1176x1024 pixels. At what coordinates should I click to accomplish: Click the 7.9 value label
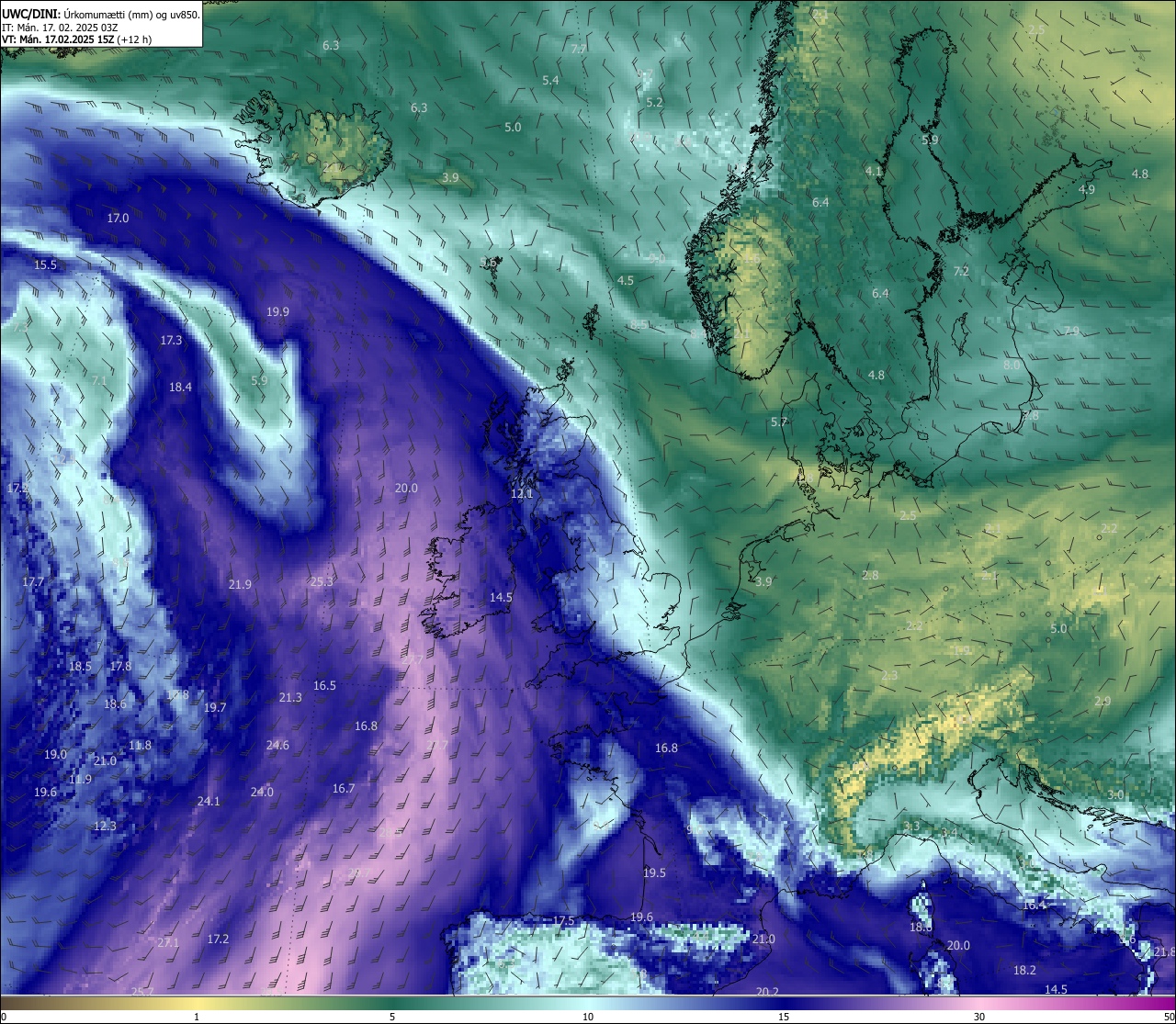[x=1071, y=330]
